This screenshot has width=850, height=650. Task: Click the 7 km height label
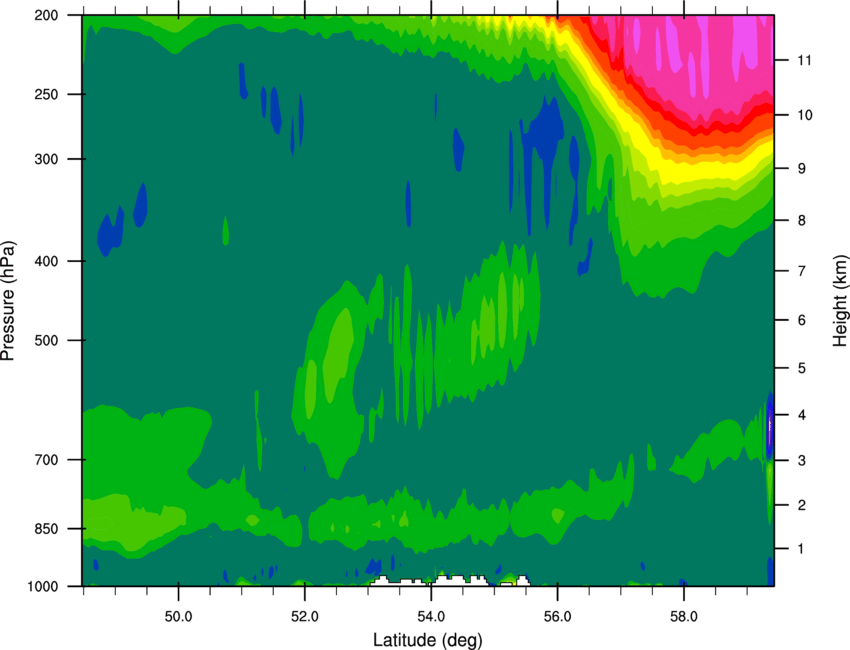(x=802, y=271)
